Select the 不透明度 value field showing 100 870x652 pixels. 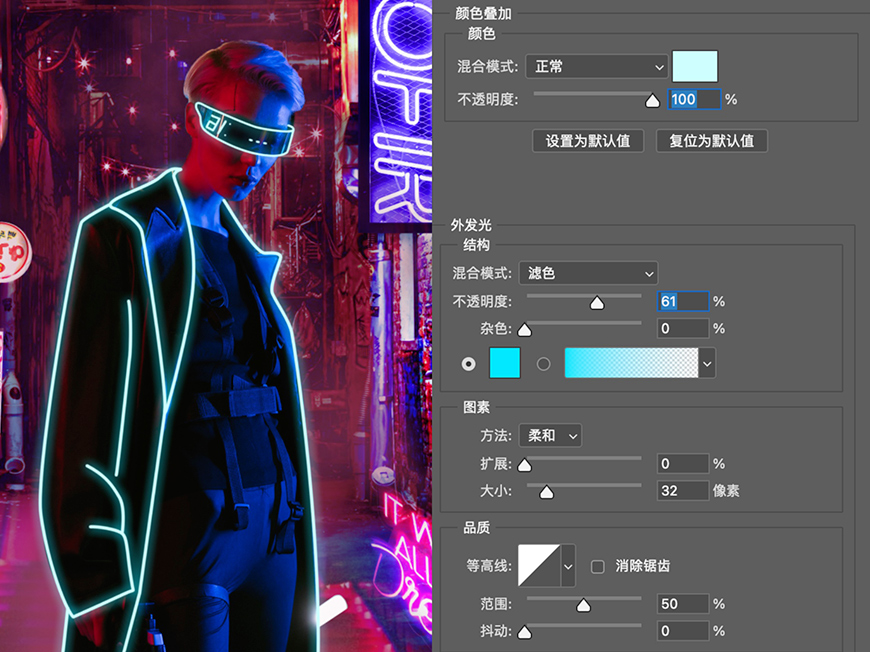tap(694, 99)
